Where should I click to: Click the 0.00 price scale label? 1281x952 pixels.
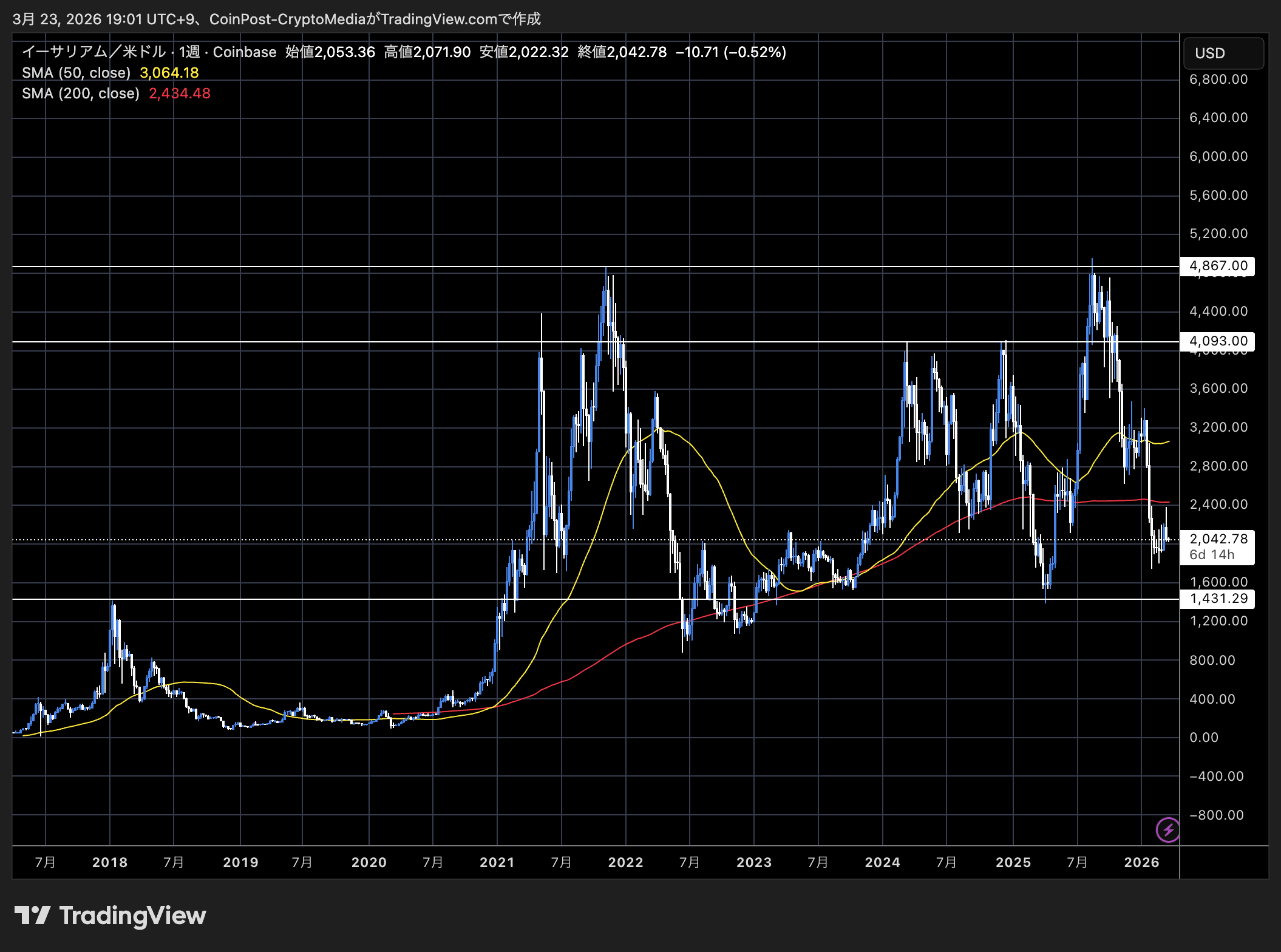(x=1204, y=737)
